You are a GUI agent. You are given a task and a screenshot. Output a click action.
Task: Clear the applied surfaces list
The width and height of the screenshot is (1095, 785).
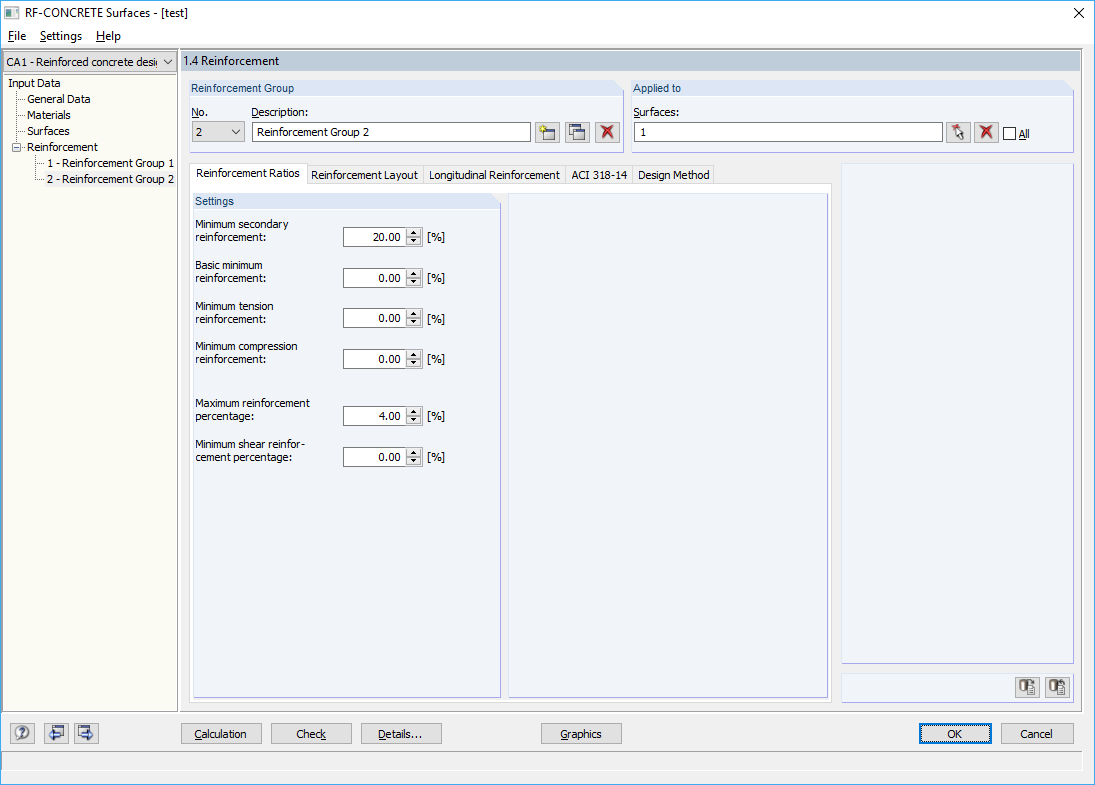(x=986, y=131)
